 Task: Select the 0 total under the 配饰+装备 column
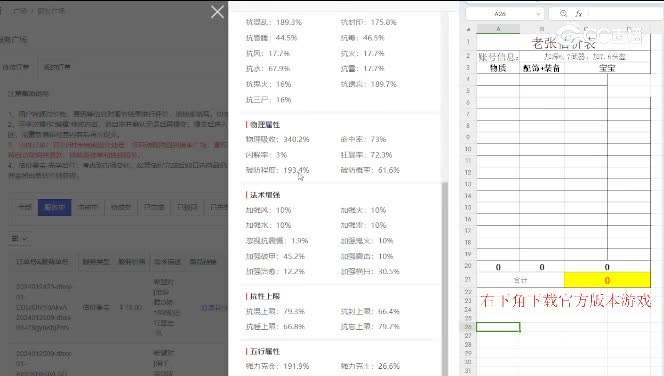coord(542,267)
